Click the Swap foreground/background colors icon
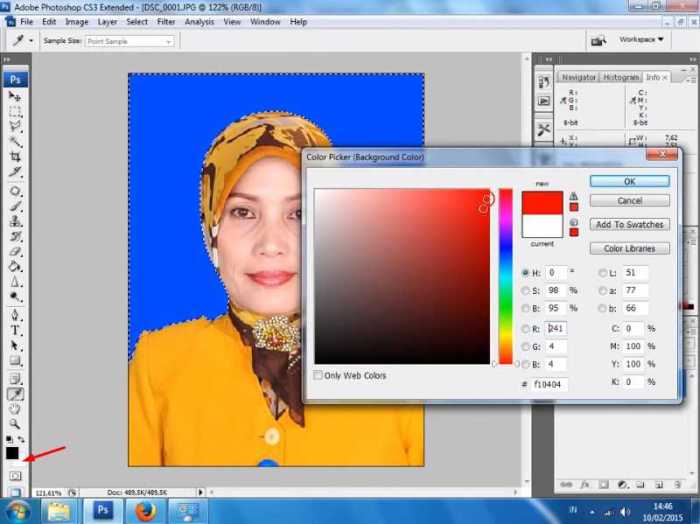Image resolution: width=700 pixels, height=524 pixels. [21, 439]
